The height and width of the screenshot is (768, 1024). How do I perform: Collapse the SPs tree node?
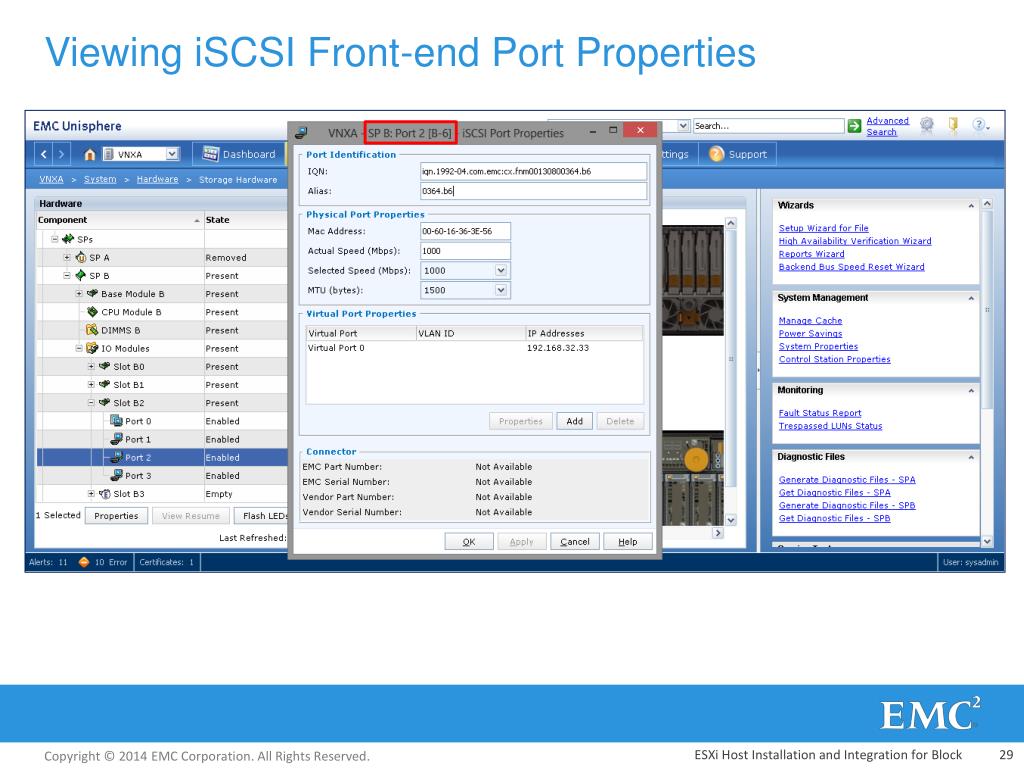(x=55, y=239)
